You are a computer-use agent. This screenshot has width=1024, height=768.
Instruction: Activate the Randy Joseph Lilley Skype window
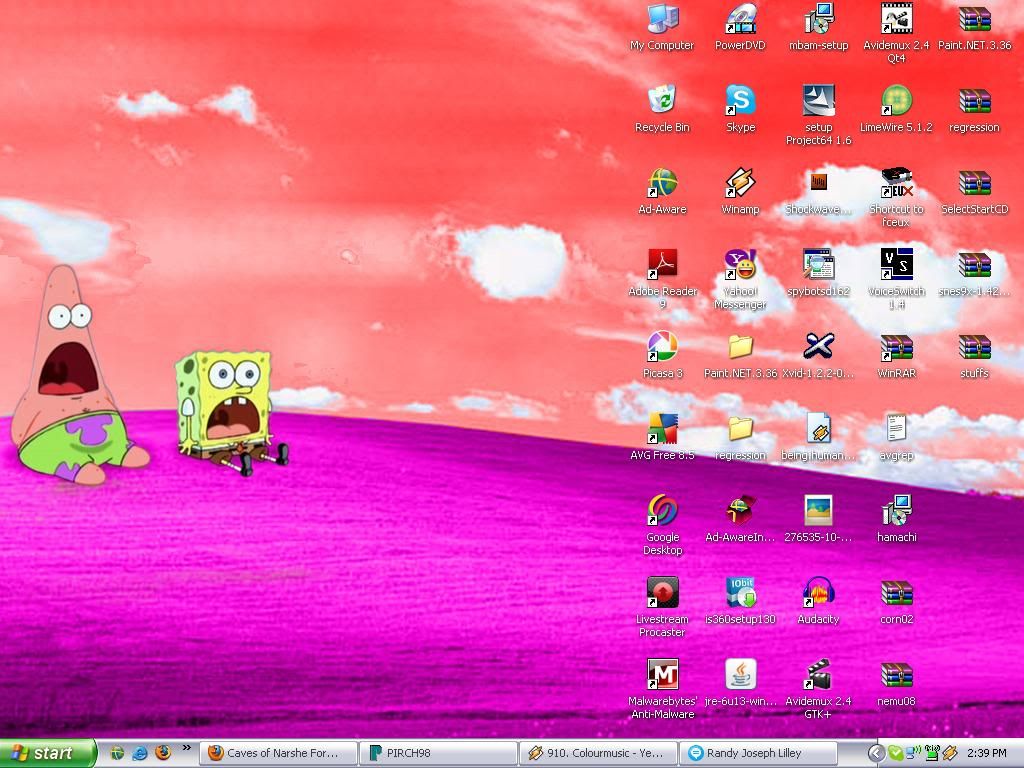pos(757,753)
